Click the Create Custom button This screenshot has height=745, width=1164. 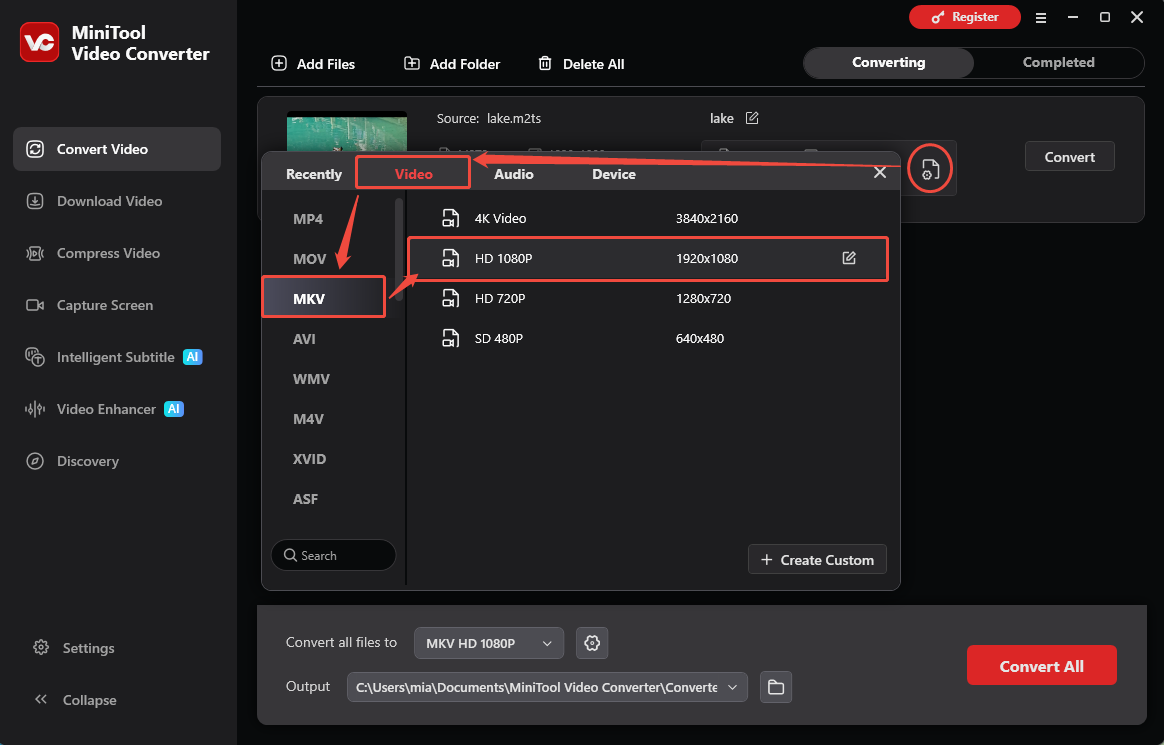click(x=817, y=559)
